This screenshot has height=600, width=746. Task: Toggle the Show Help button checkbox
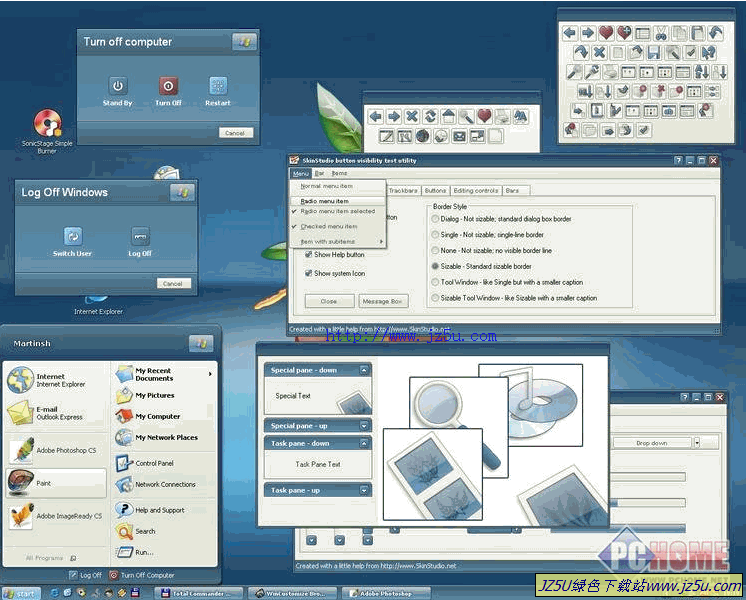308,255
